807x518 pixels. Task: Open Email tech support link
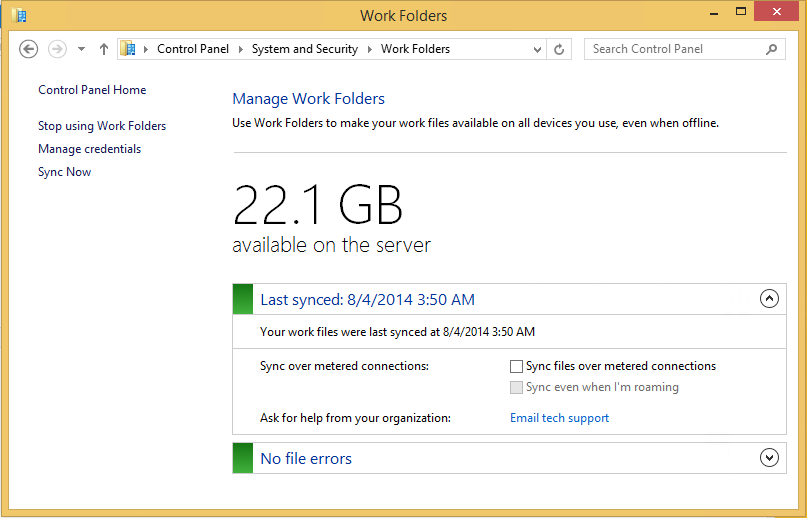click(x=559, y=418)
